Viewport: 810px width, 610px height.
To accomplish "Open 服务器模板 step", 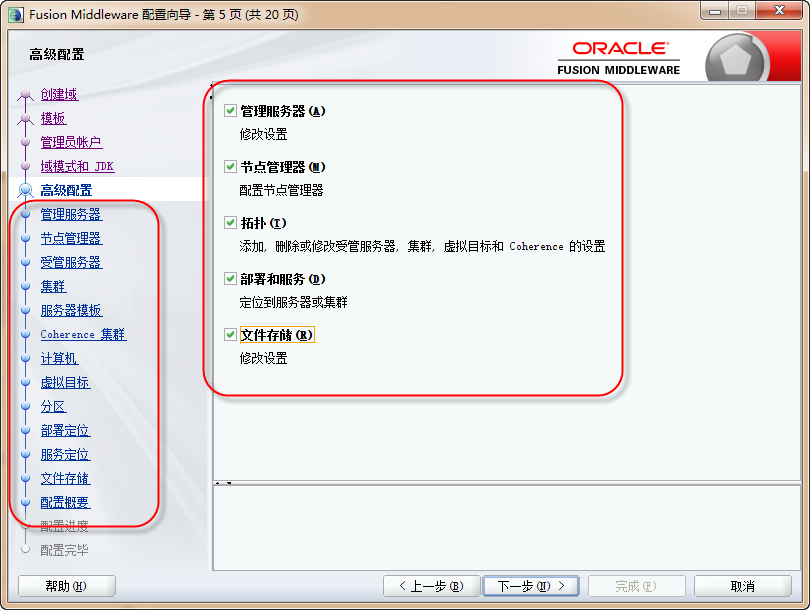I will 71,310.
